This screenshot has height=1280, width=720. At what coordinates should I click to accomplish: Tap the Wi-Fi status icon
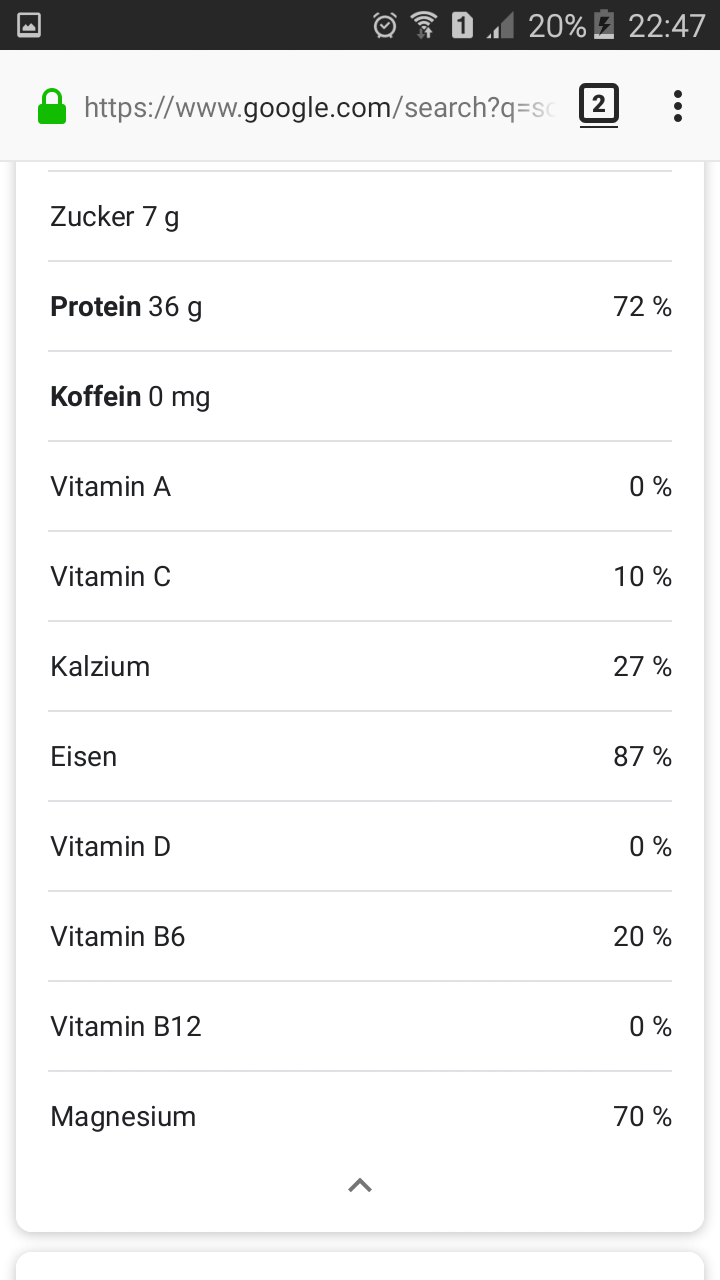click(424, 25)
